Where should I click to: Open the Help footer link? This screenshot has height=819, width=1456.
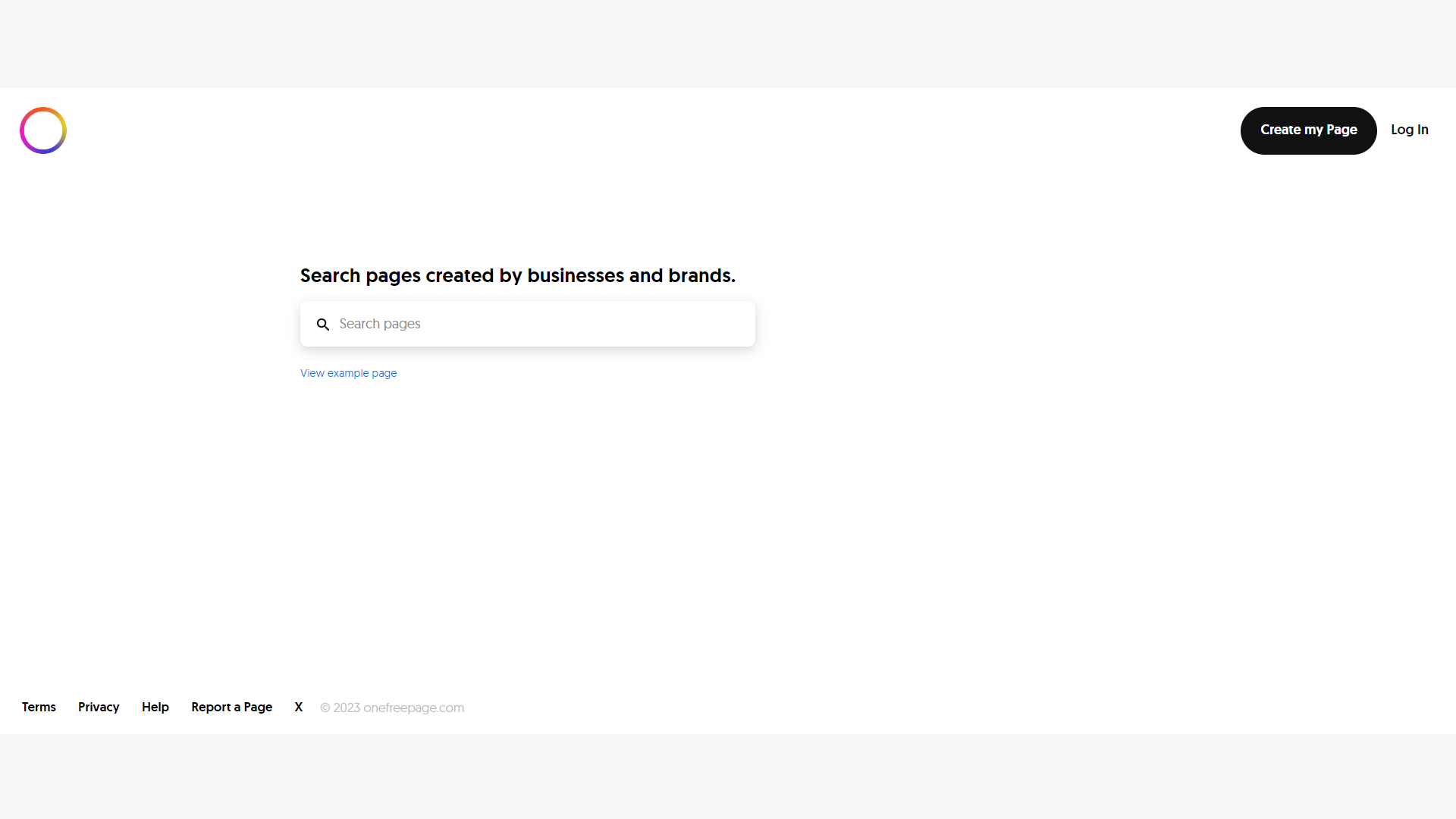point(155,707)
